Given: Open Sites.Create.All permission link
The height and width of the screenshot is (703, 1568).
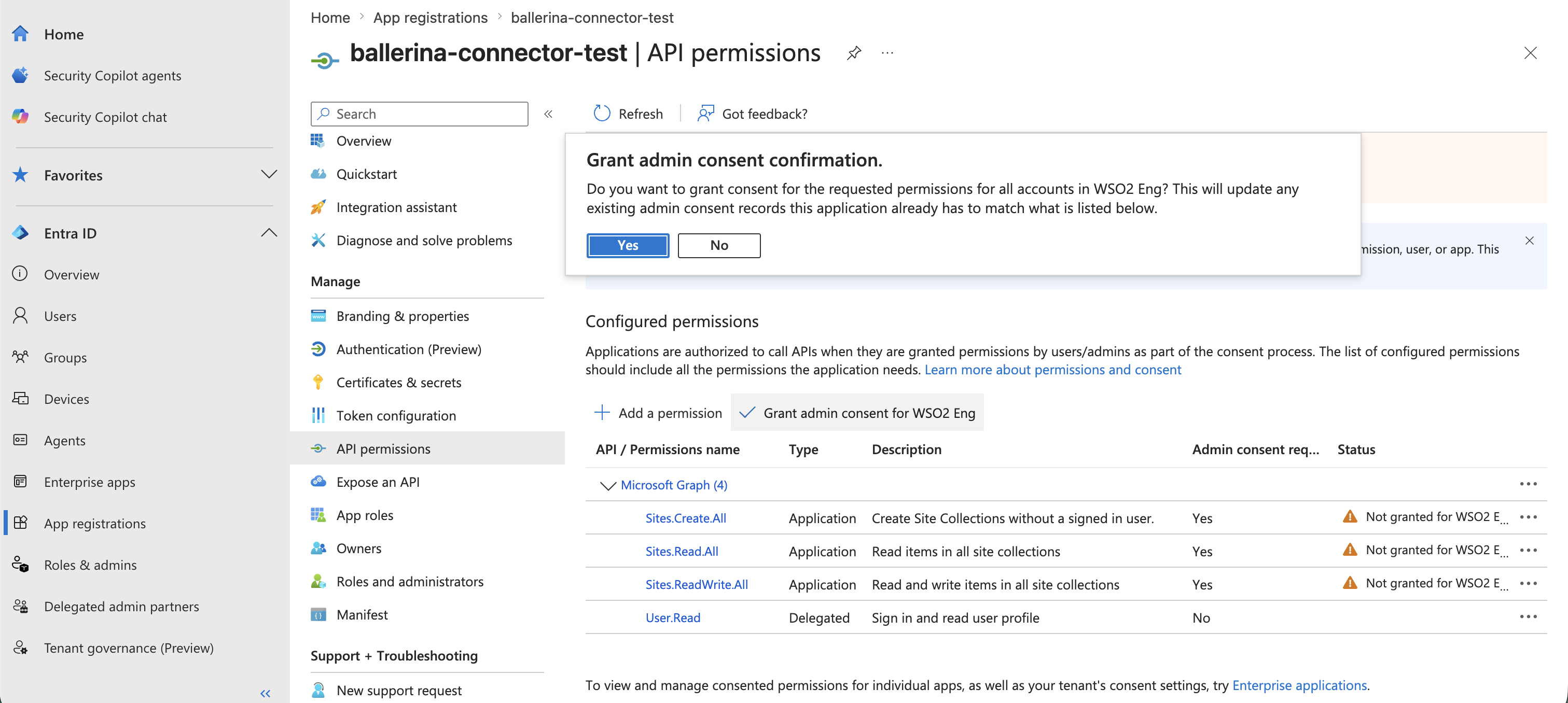Looking at the screenshot, I should (x=685, y=518).
